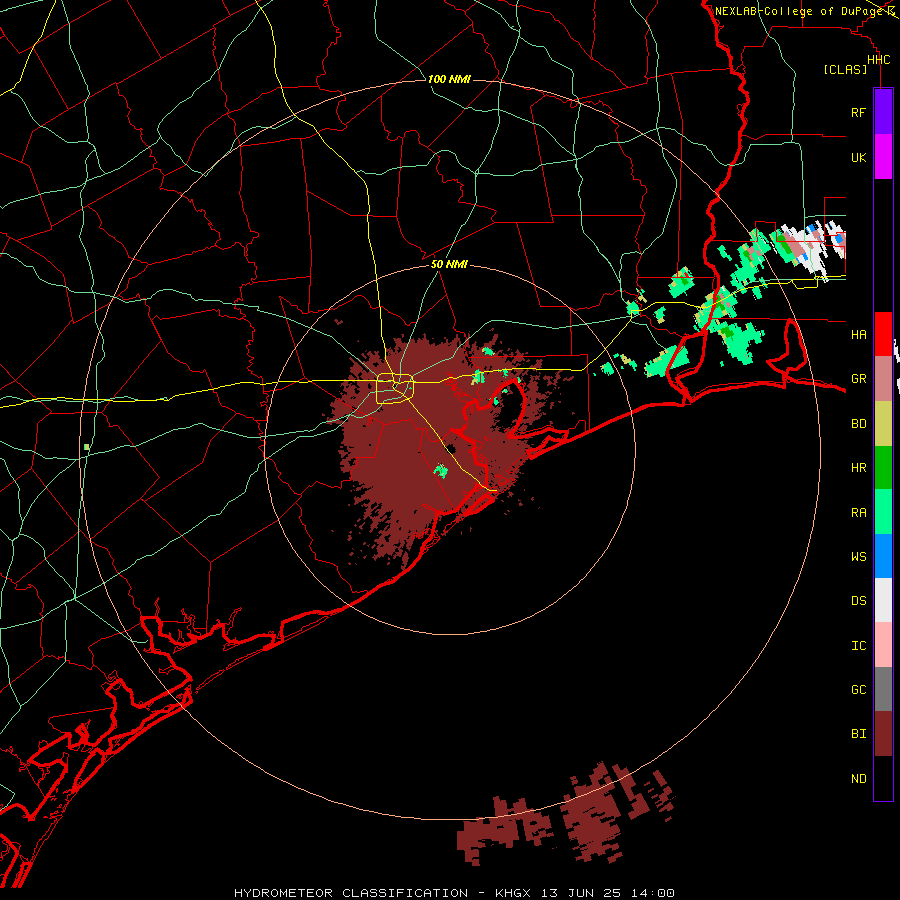Click the BI brown legend swatch
The height and width of the screenshot is (900, 900).
tap(883, 734)
